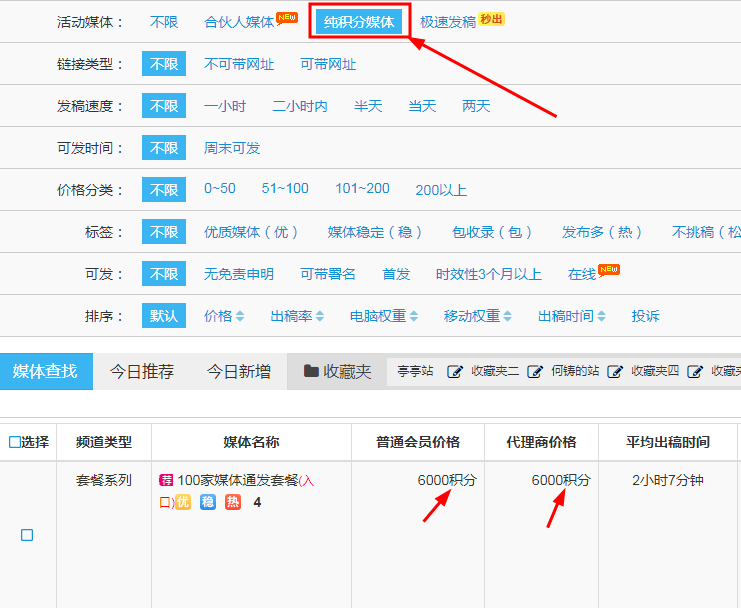Click the edit icon after 何铸的站

615,372
